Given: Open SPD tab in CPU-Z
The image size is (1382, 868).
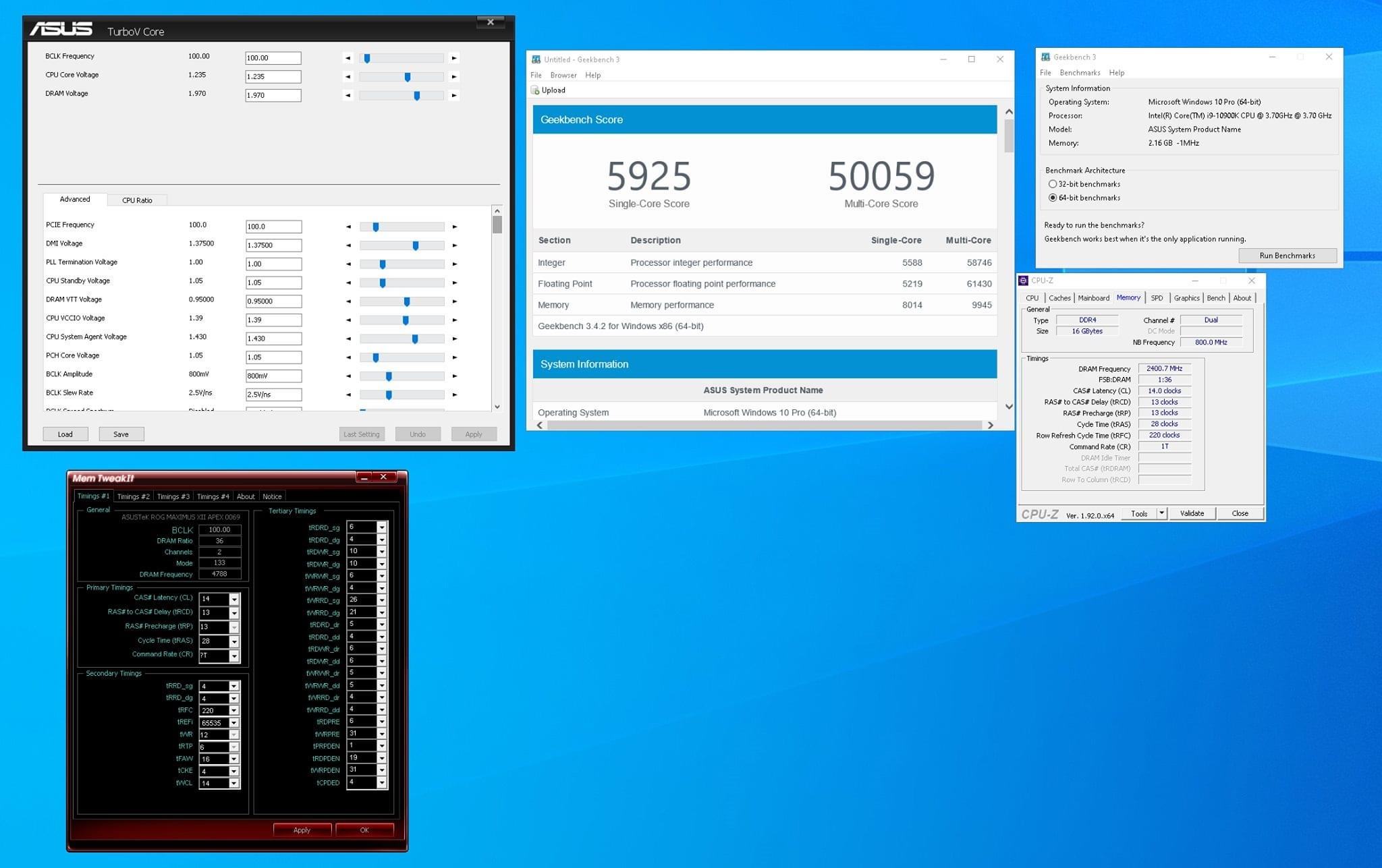Looking at the screenshot, I should [x=1157, y=298].
